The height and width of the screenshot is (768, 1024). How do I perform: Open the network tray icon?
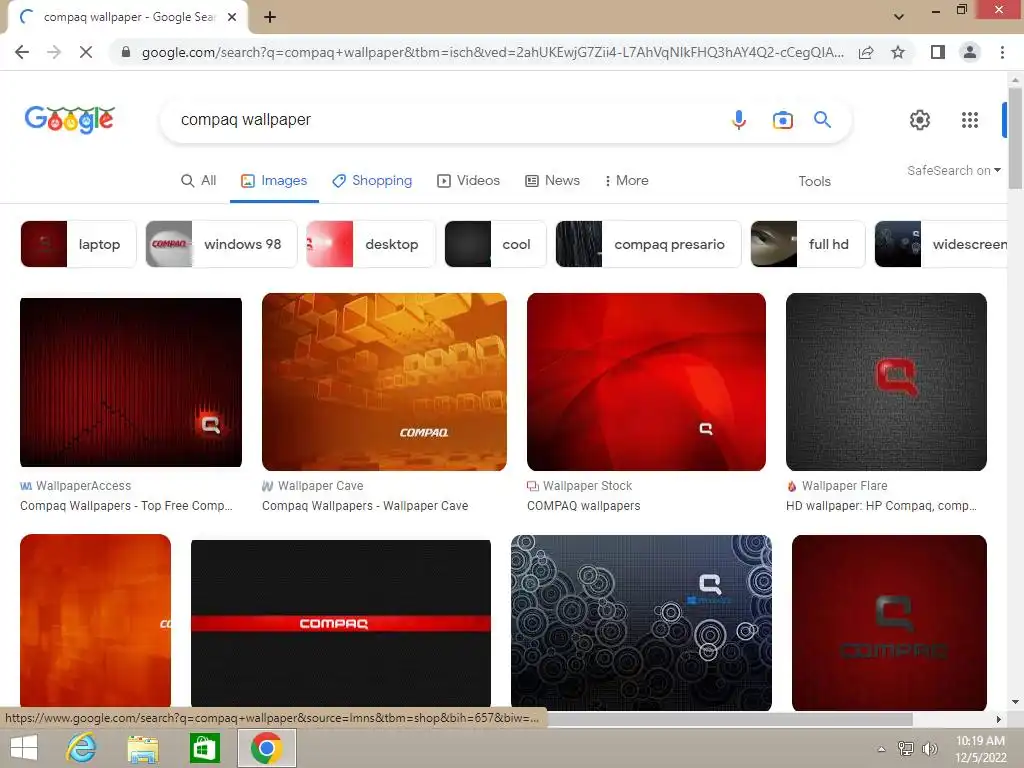906,749
